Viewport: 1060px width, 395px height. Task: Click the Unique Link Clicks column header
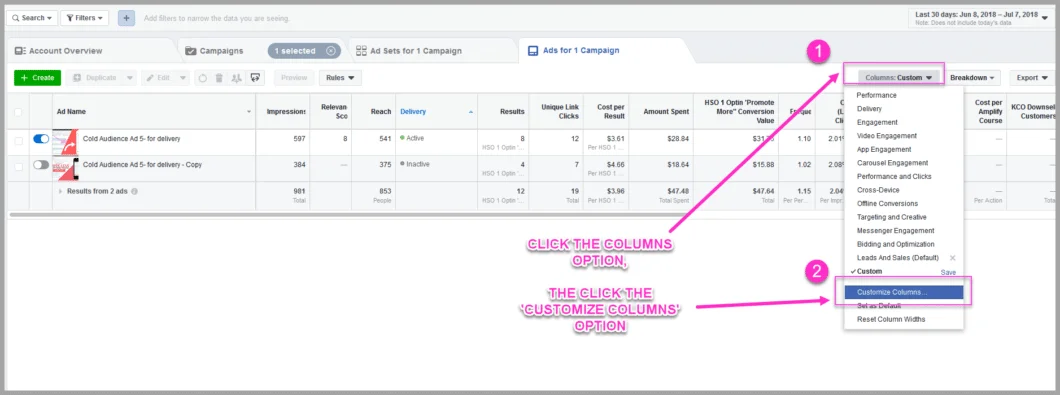pyautogui.click(x=557, y=112)
